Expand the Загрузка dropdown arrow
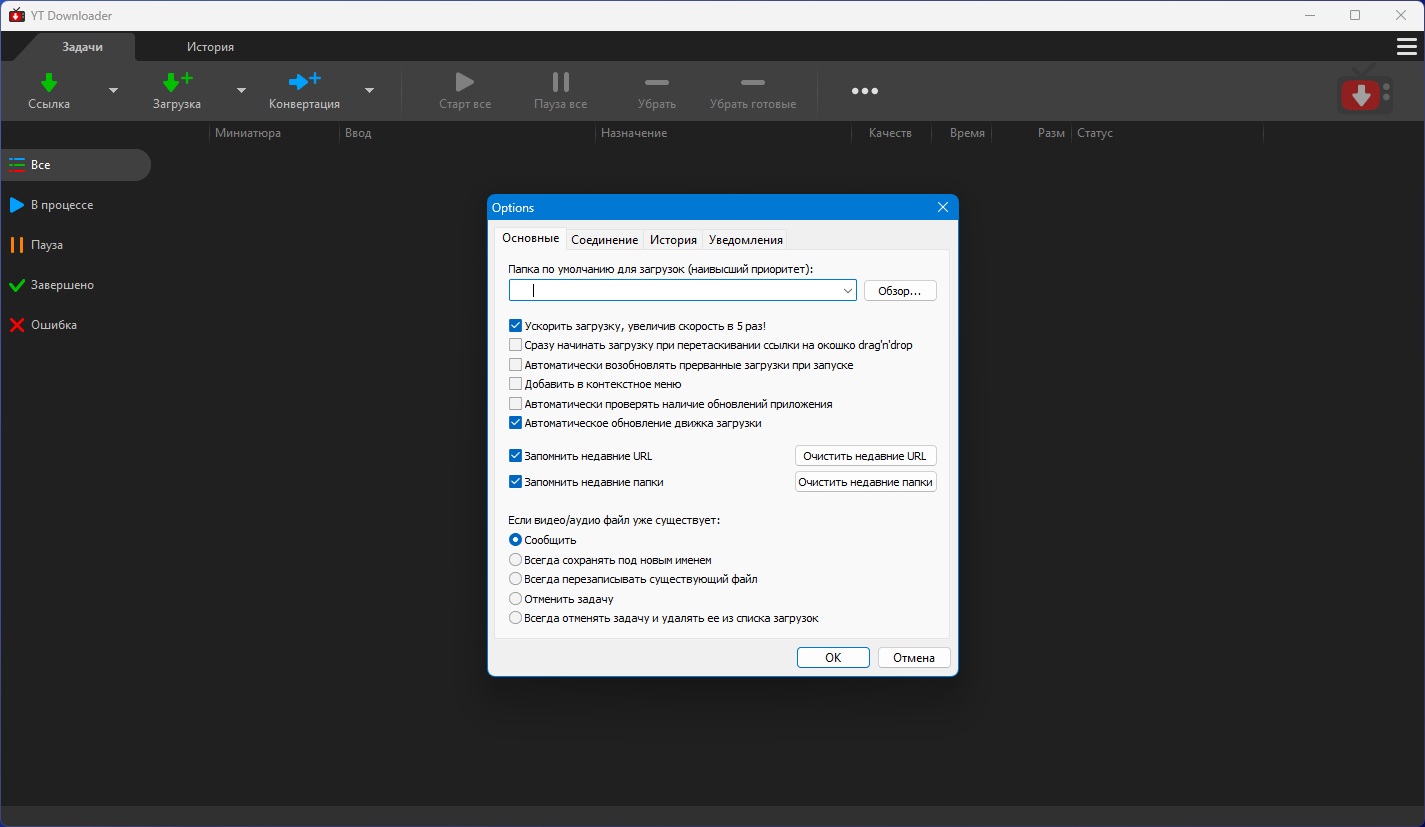This screenshot has height=827, width=1425. 241,90
